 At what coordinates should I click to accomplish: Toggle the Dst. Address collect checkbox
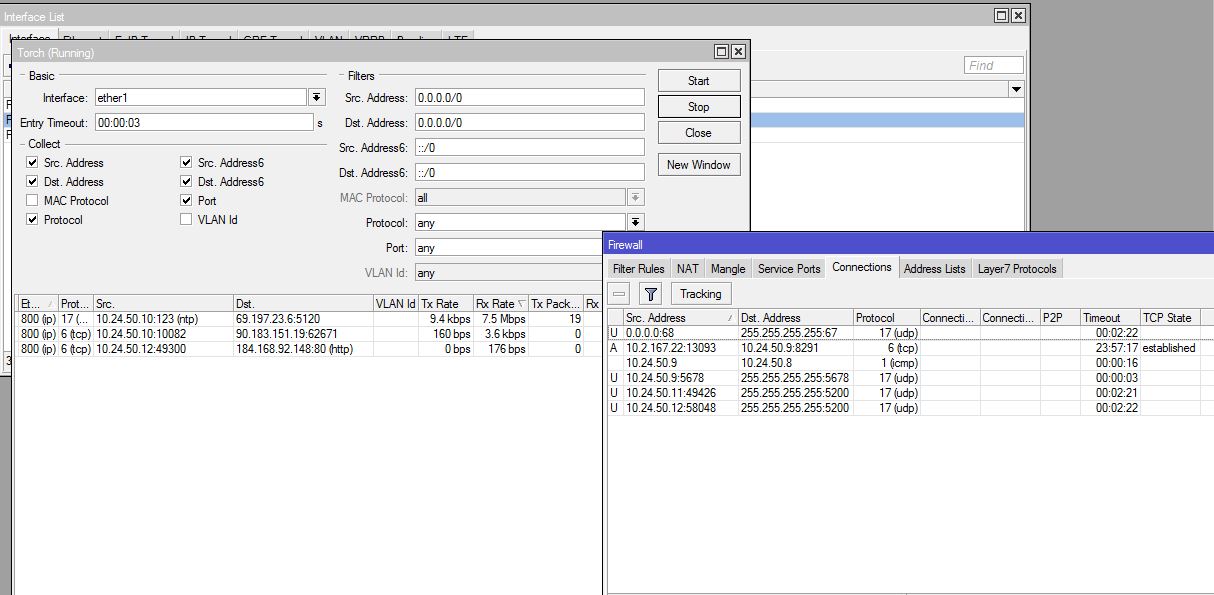(x=33, y=182)
